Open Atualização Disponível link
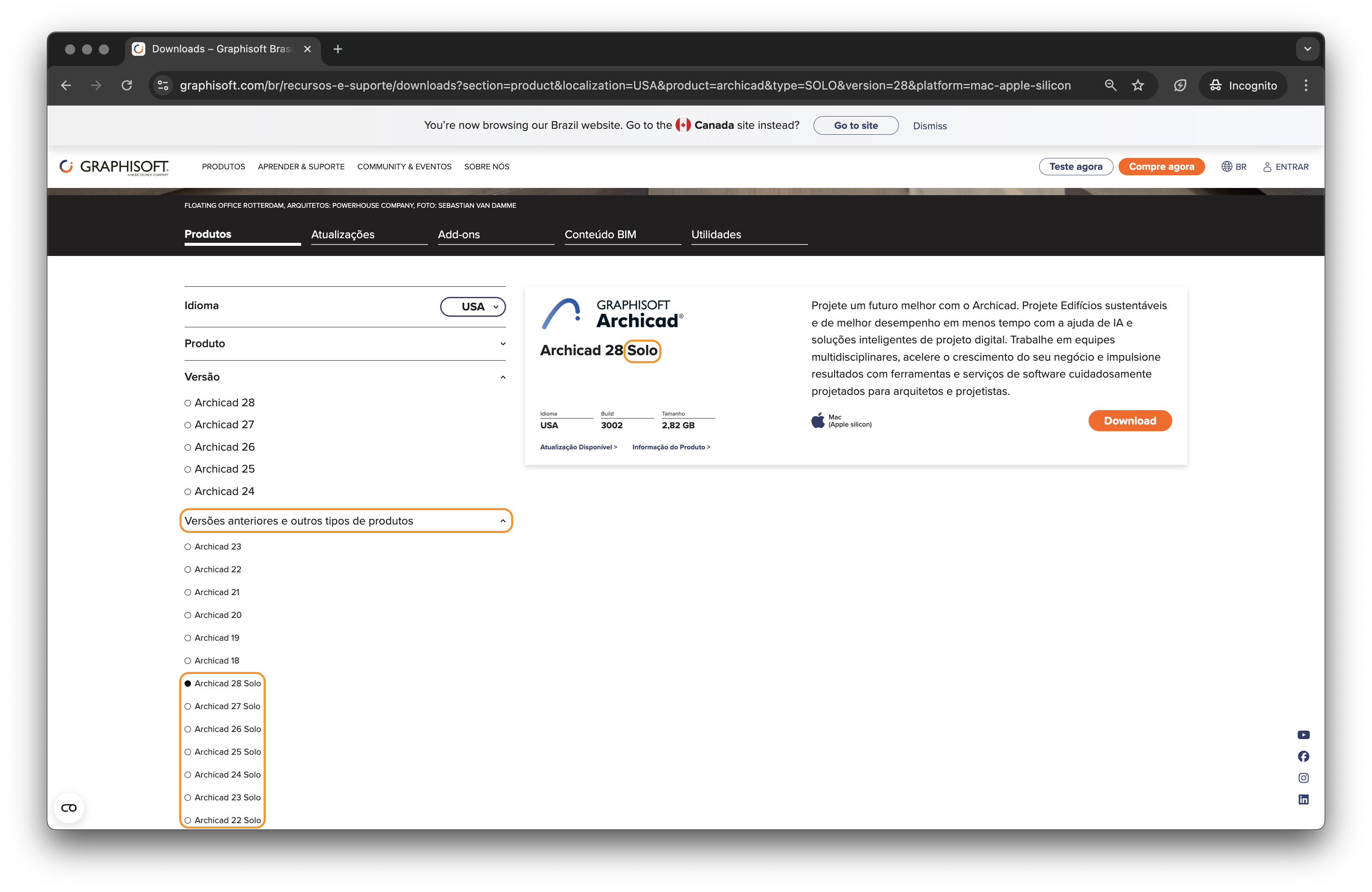 (x=578, y=447)
